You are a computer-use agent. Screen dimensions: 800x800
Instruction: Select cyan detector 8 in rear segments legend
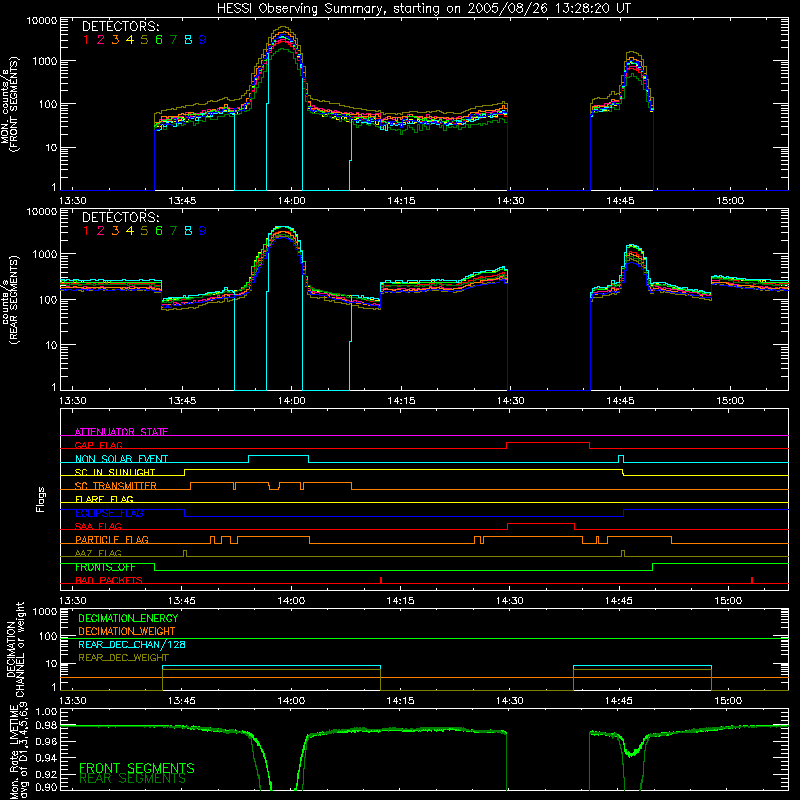[188, 231]
